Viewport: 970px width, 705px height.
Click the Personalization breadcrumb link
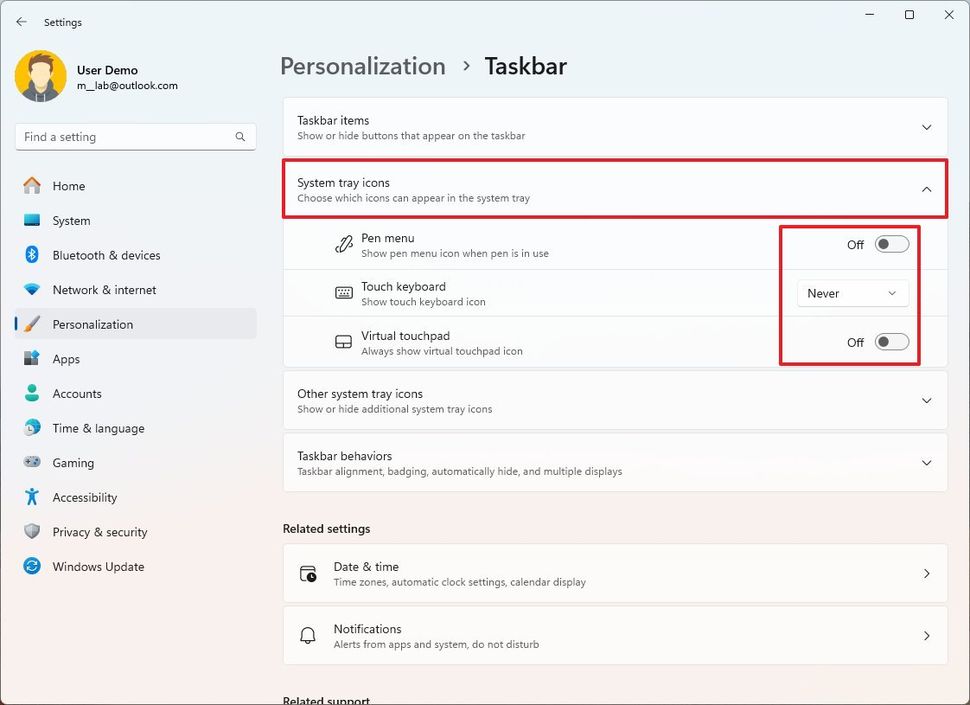click(x=362, y=66)
